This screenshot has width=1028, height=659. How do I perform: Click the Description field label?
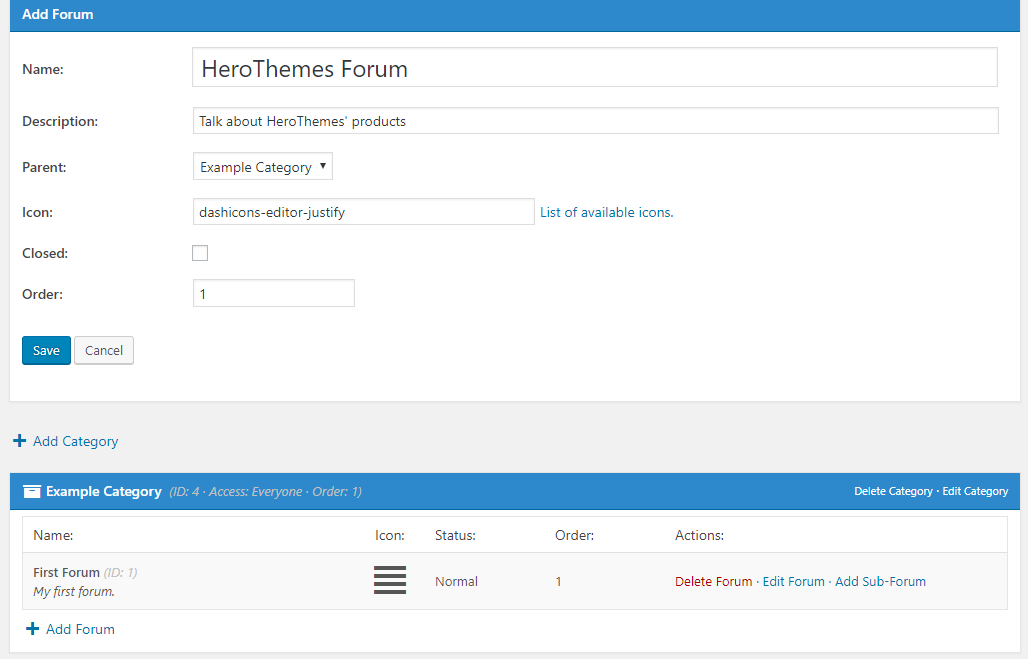pyautogui.click(x=60, y=121)
